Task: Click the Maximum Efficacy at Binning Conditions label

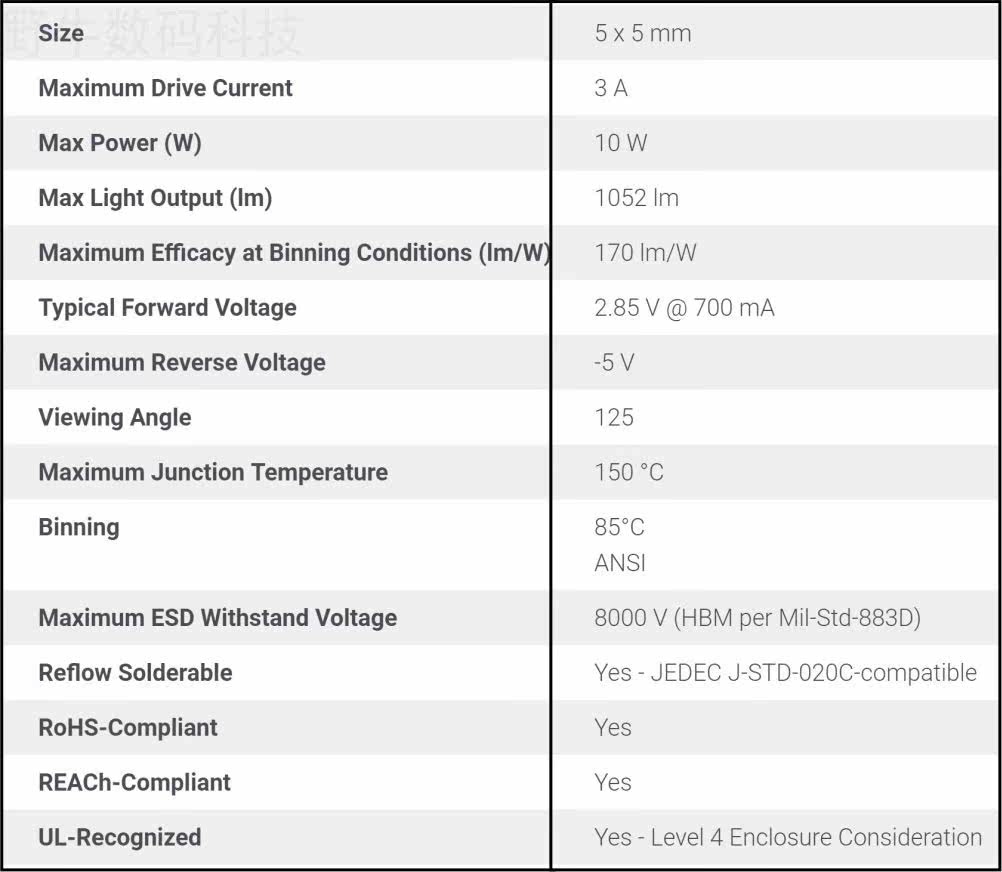Action: pyautogui.click(x=293, y=253)
